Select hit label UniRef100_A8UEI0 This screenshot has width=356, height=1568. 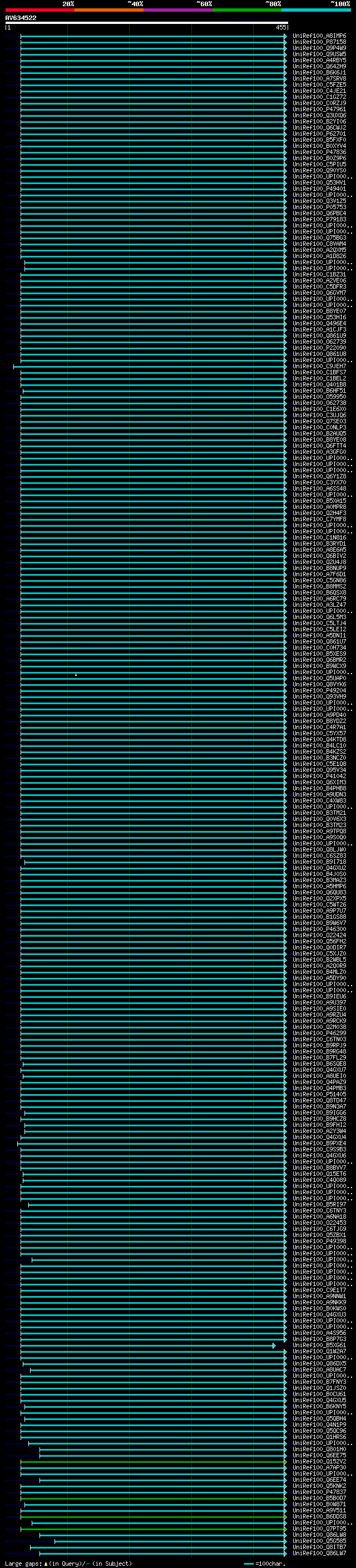(319, 1076)
